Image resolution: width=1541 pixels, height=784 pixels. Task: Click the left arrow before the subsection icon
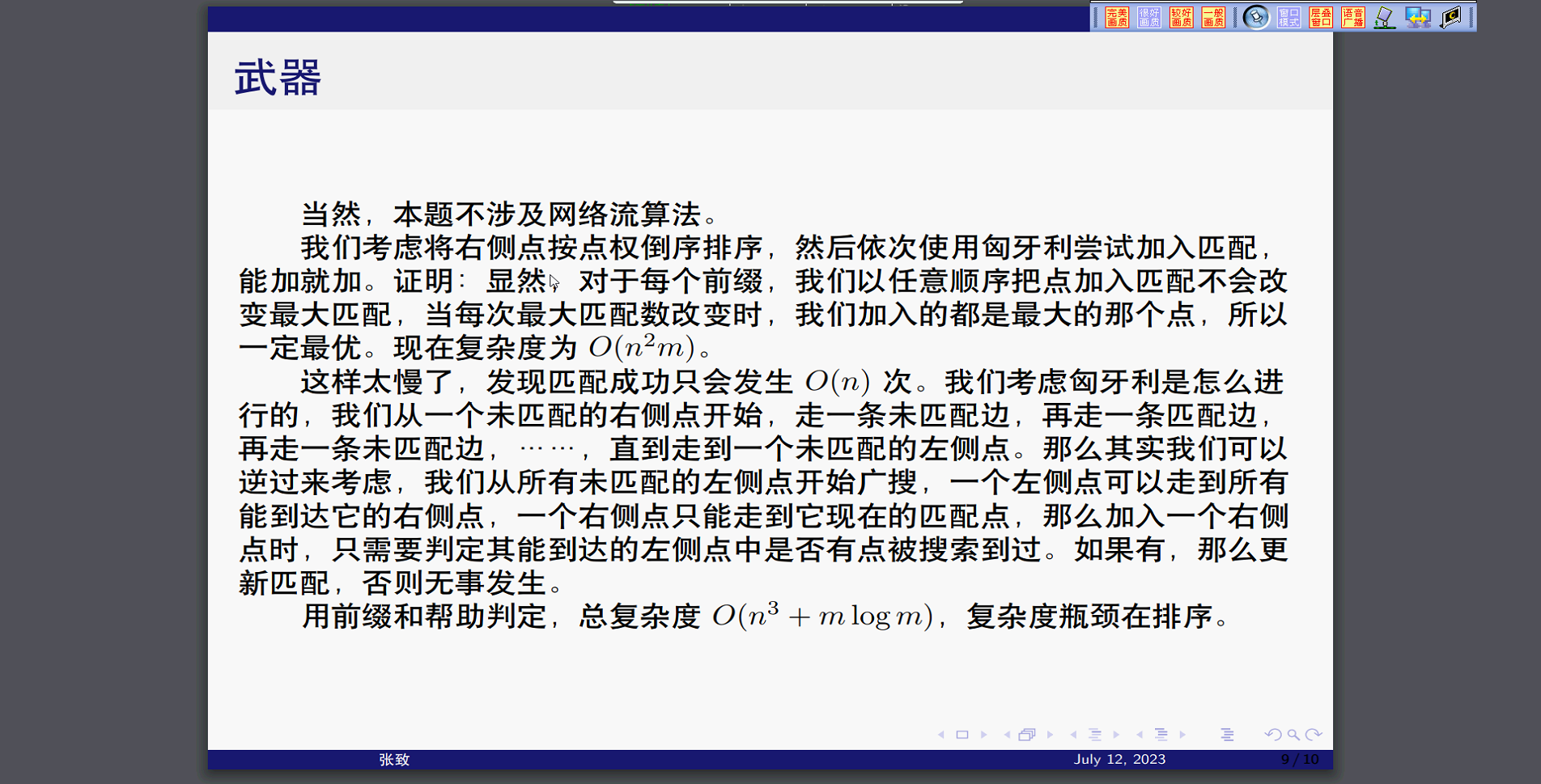(1073, 735)
